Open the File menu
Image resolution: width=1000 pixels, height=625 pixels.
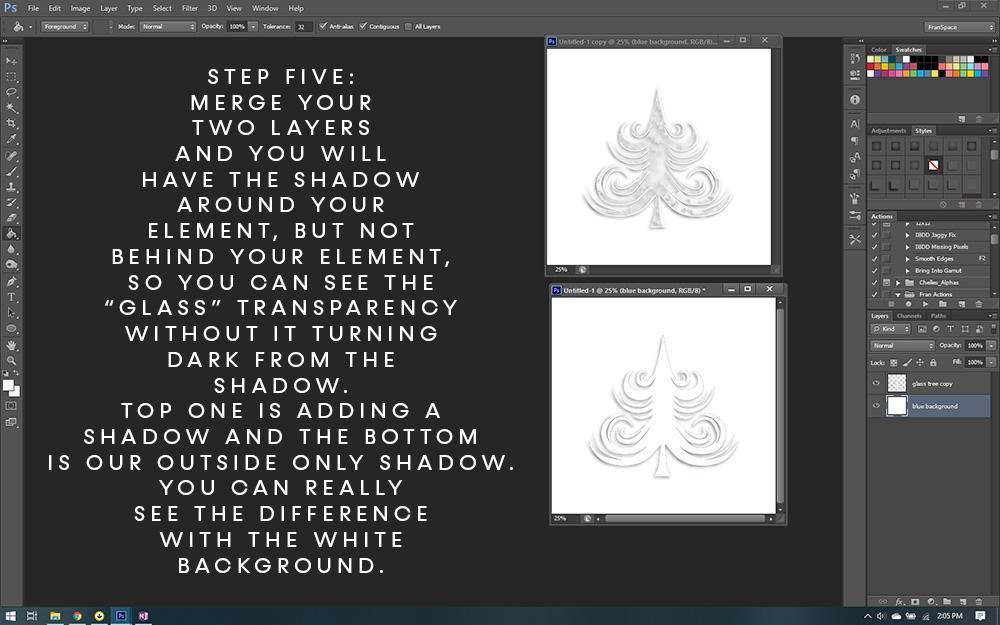click(33, 8)
